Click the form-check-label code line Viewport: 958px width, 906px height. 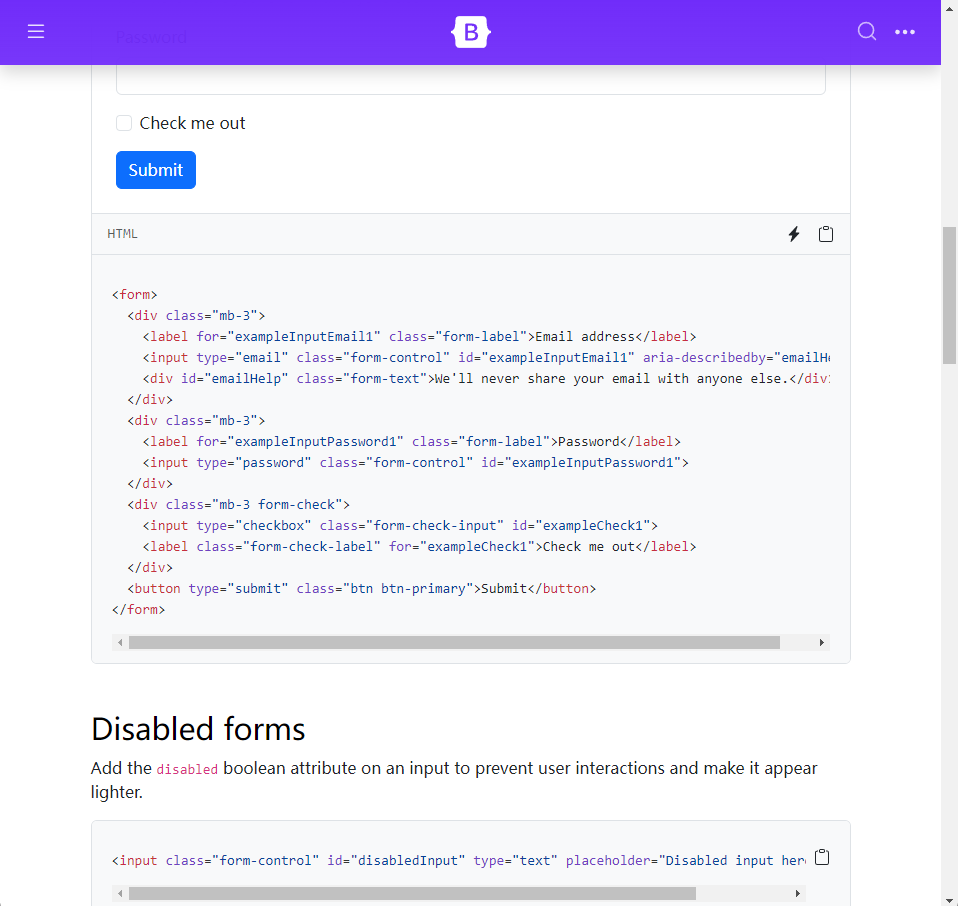point(419,547)
